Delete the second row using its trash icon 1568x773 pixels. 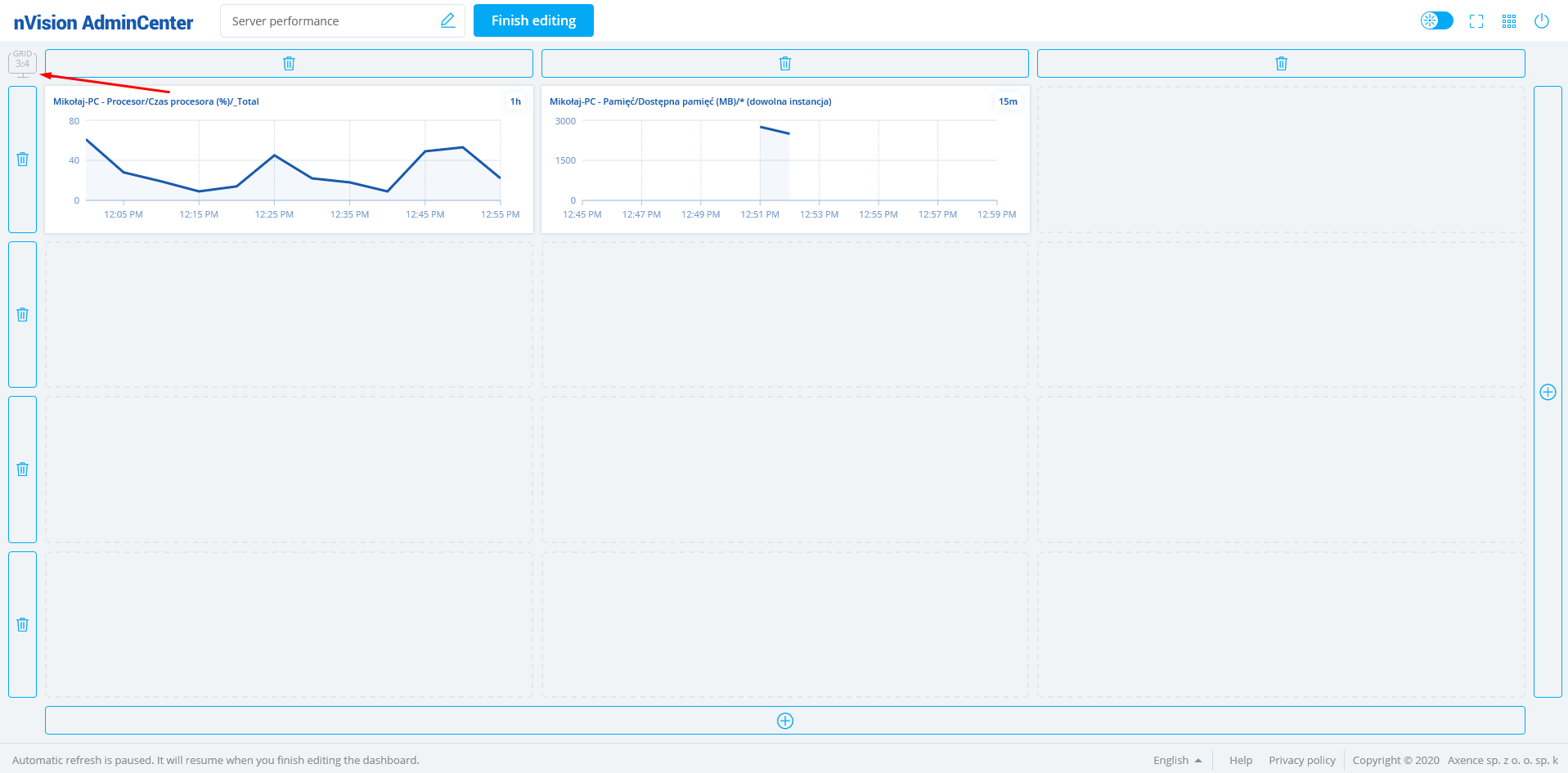23,315
